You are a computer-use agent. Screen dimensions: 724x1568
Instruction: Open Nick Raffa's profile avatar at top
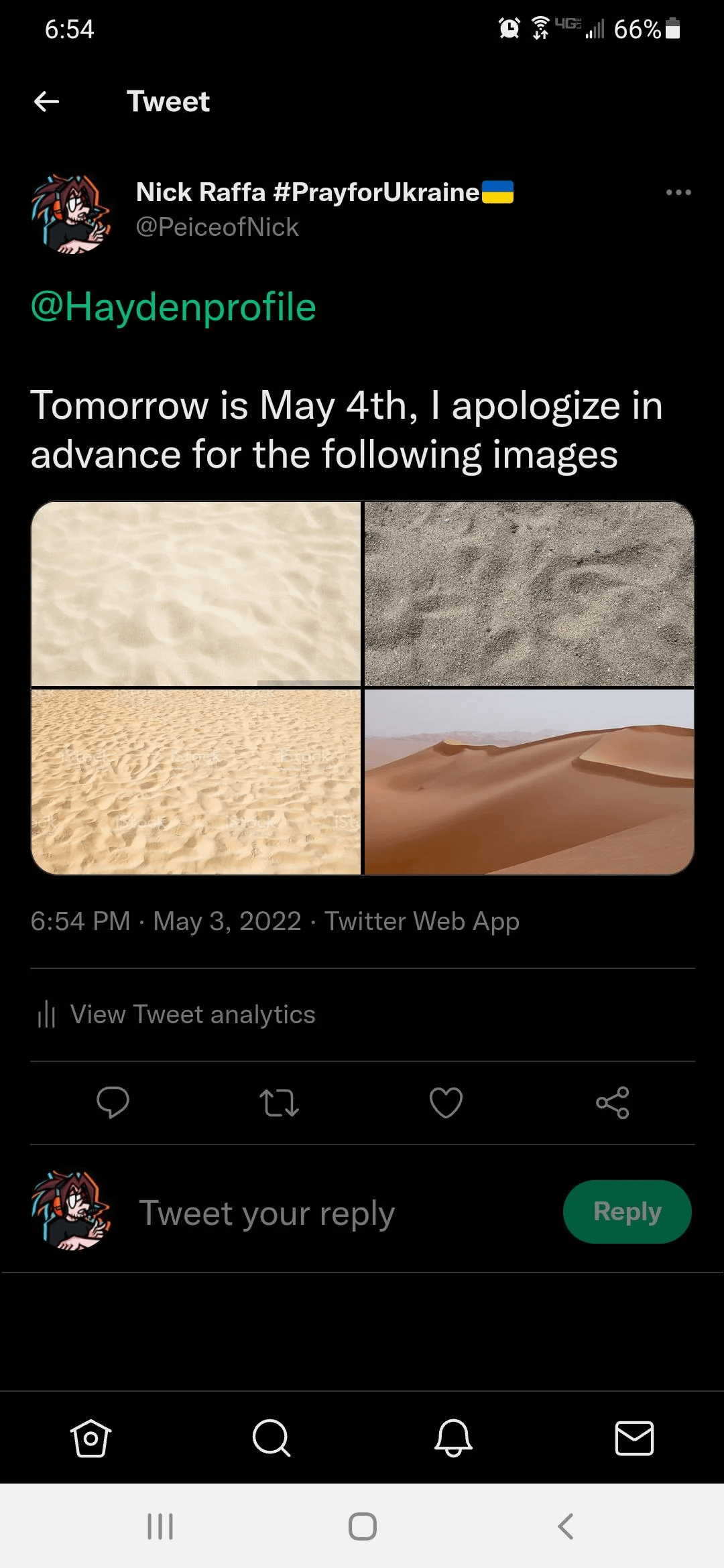[x=70, y=214]
